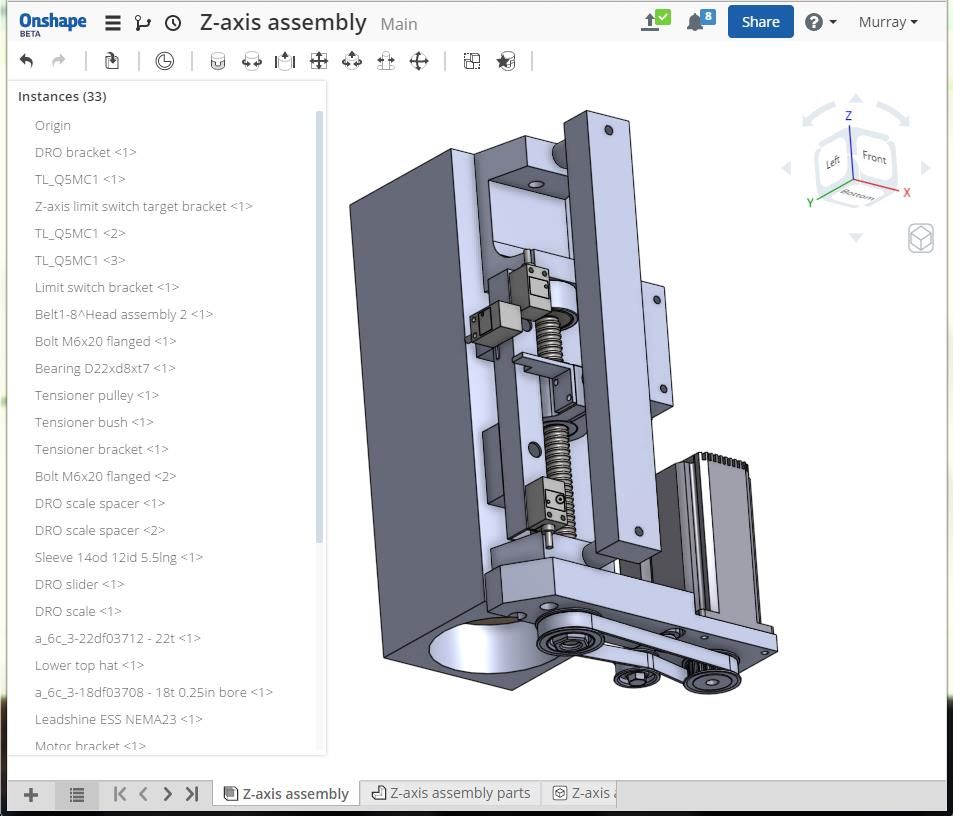Select Sleeve 14od 12id 5.5lng <1>
953x816 pixels.
click(119, 557)
